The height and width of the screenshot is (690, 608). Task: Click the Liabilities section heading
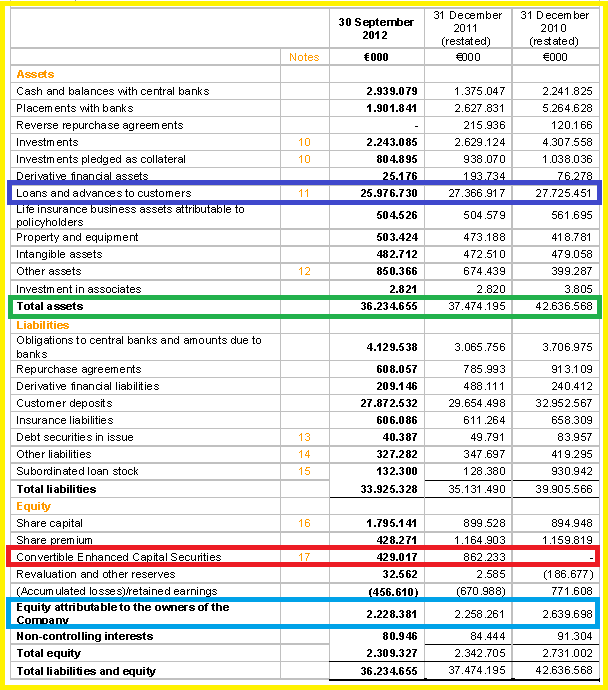pos(43,325)
